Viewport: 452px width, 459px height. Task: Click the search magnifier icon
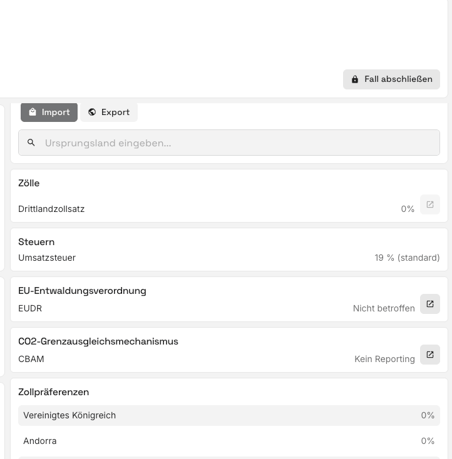pos(31,142)
